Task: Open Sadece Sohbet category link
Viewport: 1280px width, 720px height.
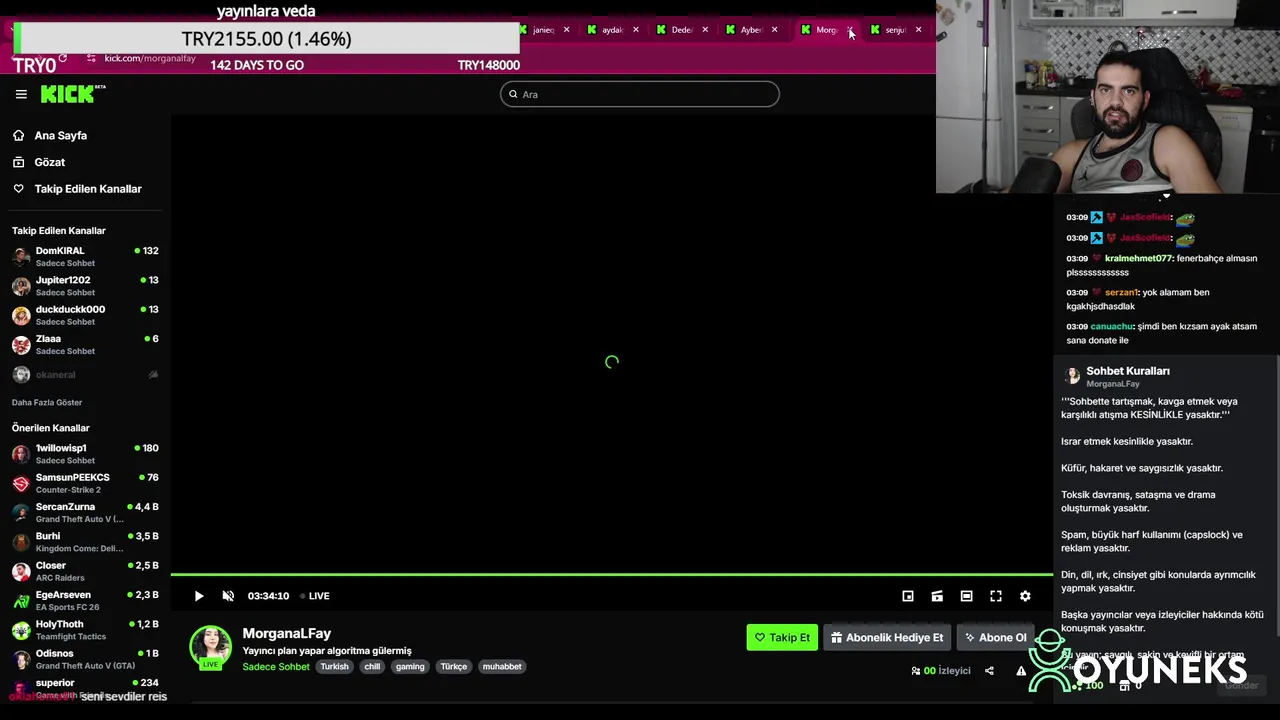Action: (276, 667)
